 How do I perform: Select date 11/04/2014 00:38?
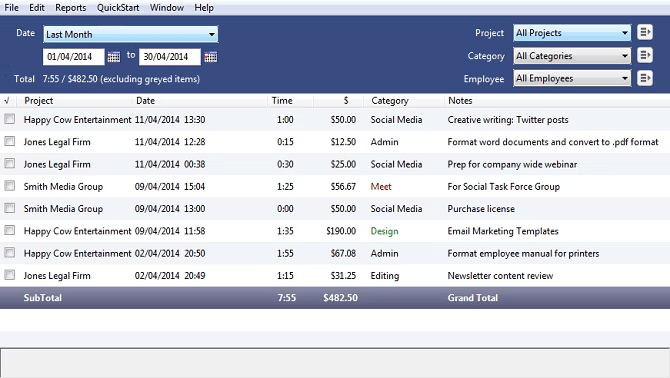(x=170, y=164)
